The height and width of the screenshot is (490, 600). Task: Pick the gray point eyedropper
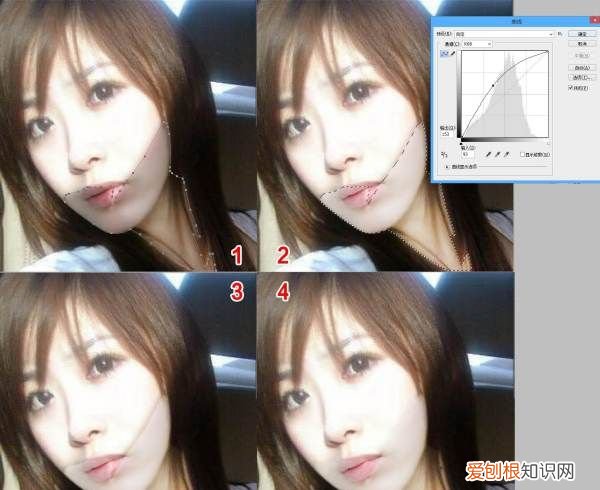coord(497,155)
